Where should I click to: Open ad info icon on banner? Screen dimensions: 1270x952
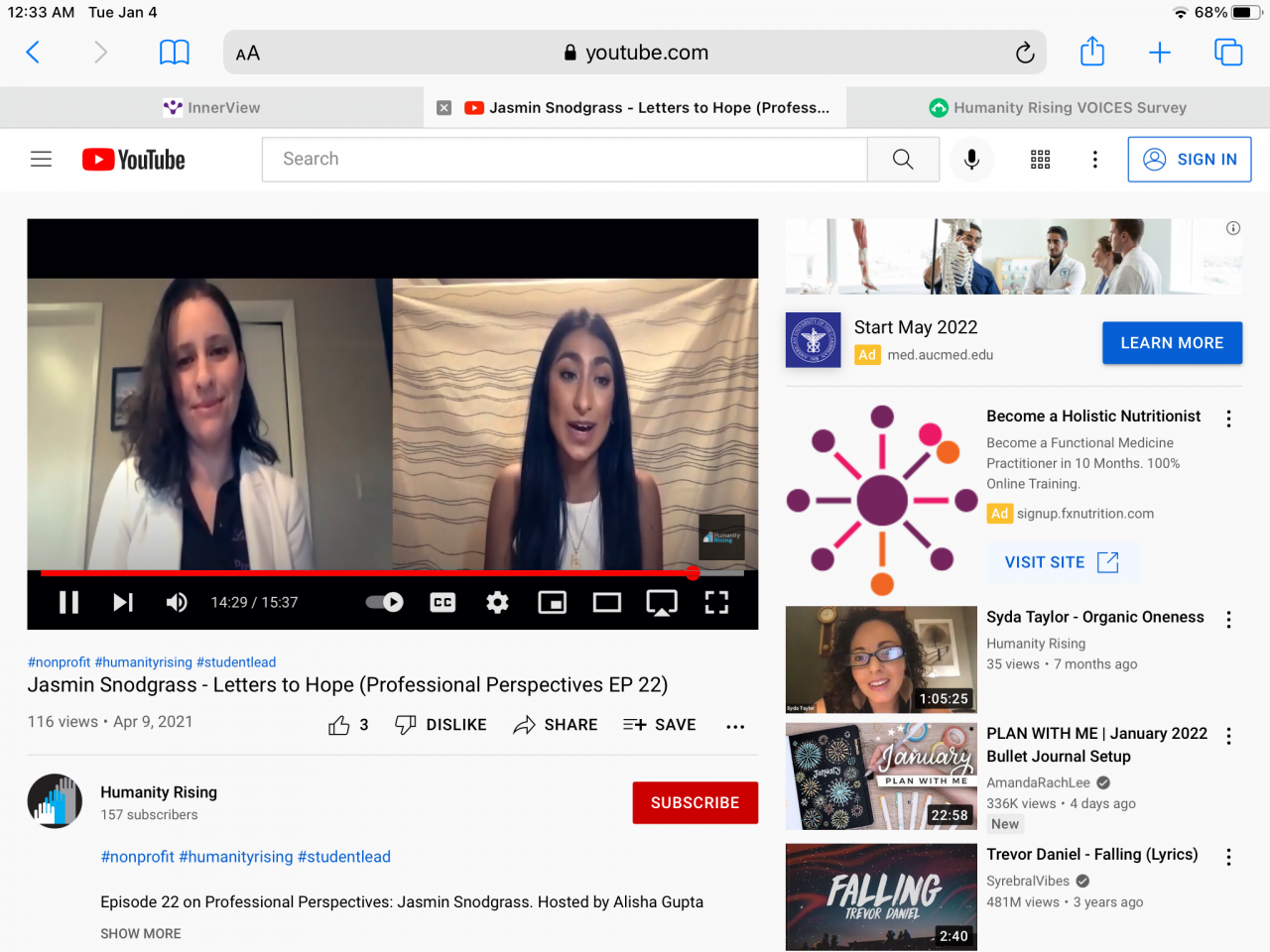coord(1233,228)
